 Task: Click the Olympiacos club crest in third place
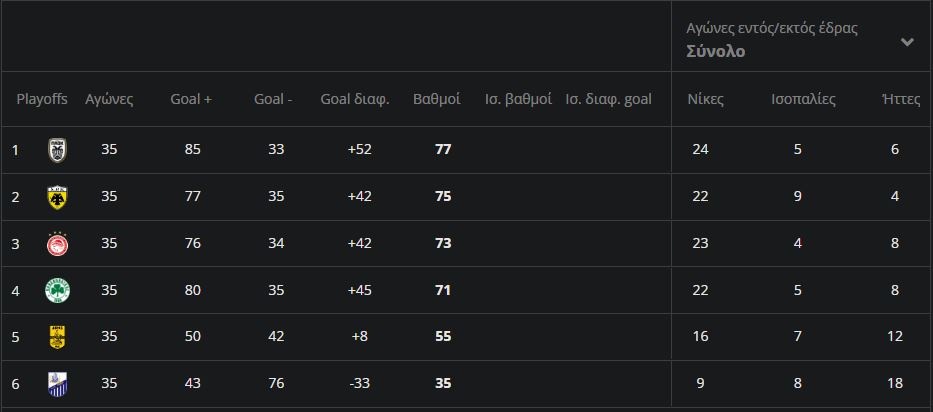57,244
